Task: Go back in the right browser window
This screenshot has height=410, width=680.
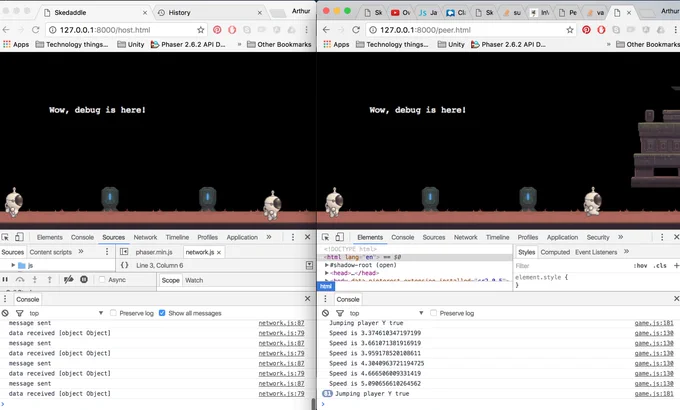Action: click(x=327, y=30)
